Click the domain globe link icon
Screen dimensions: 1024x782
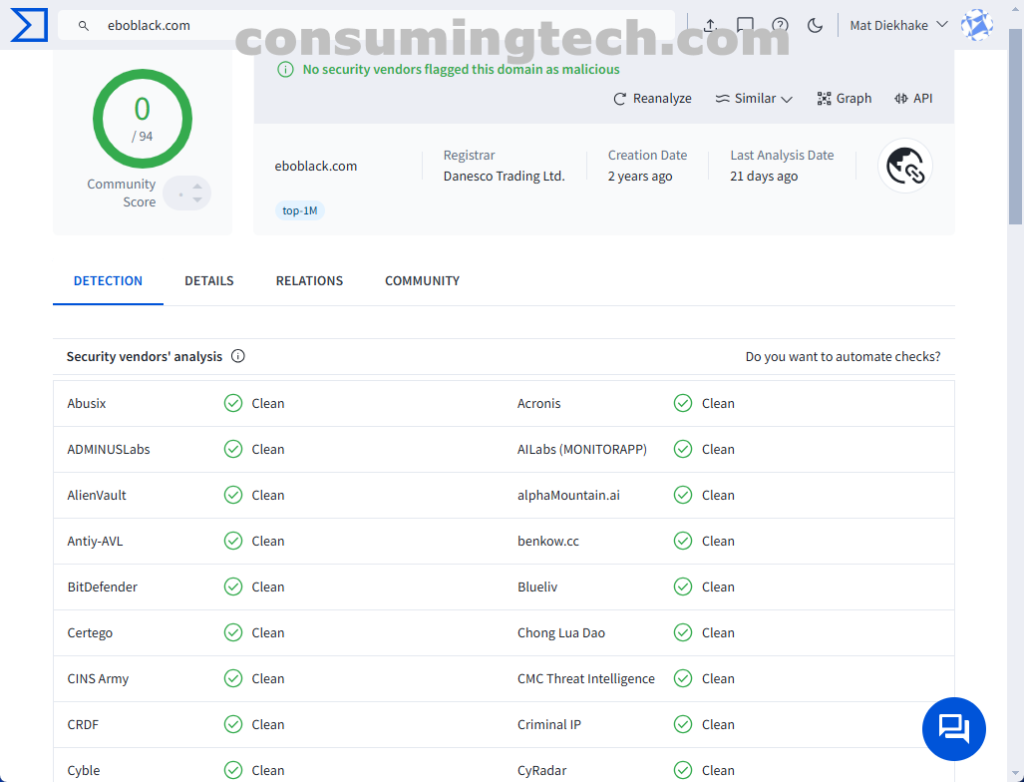[904, 166]
